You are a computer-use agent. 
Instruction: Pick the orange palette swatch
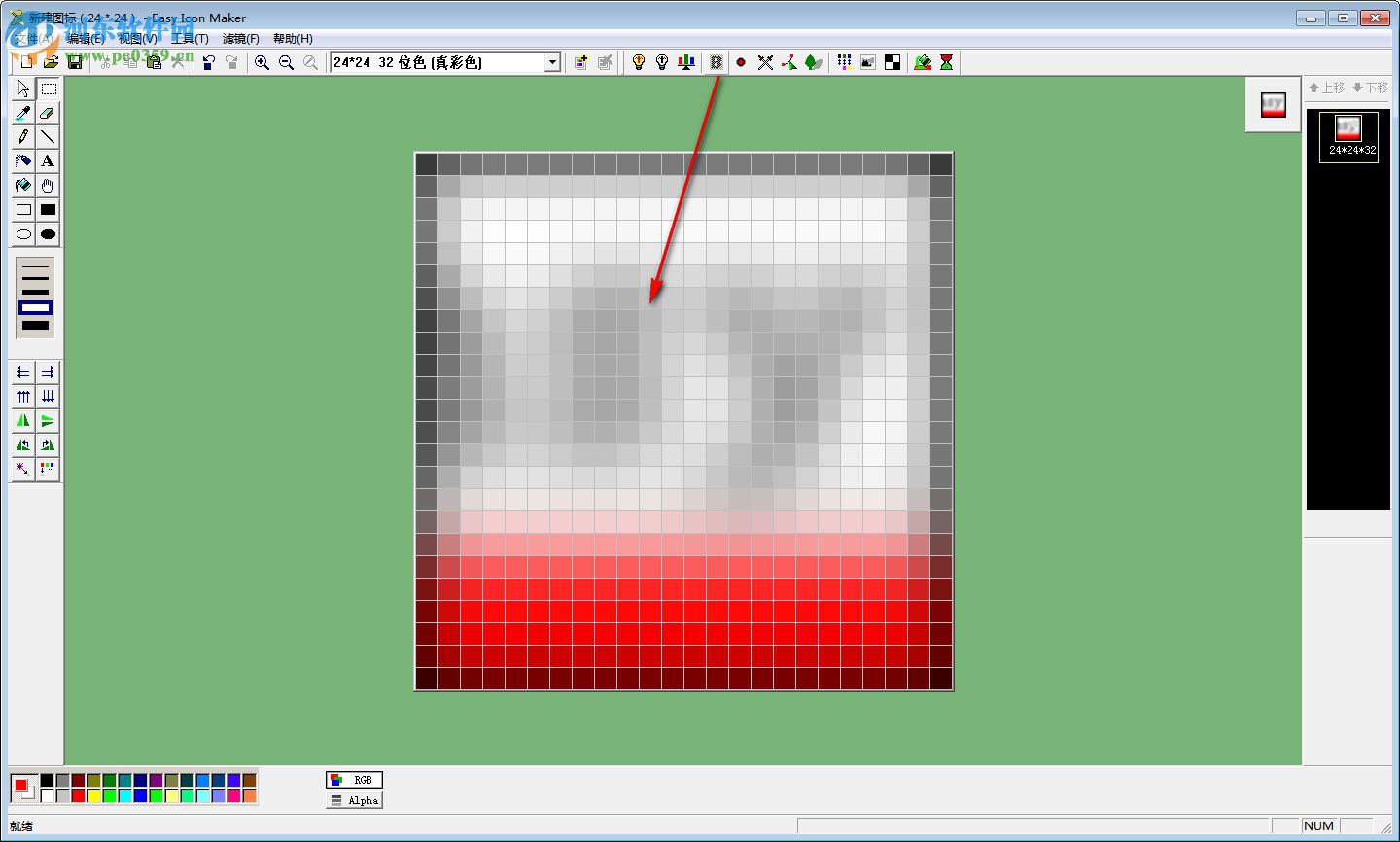[249, 796]
